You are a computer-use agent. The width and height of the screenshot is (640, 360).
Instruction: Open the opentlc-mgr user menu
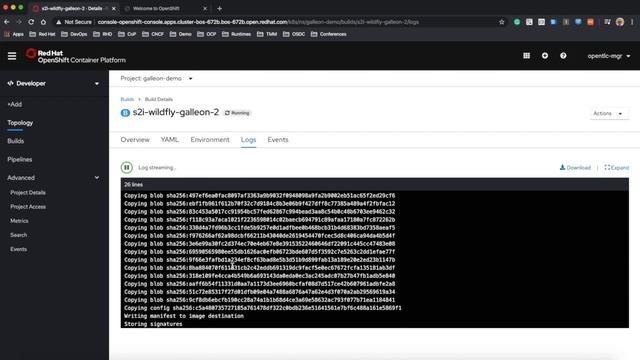(x=609, y=56)
